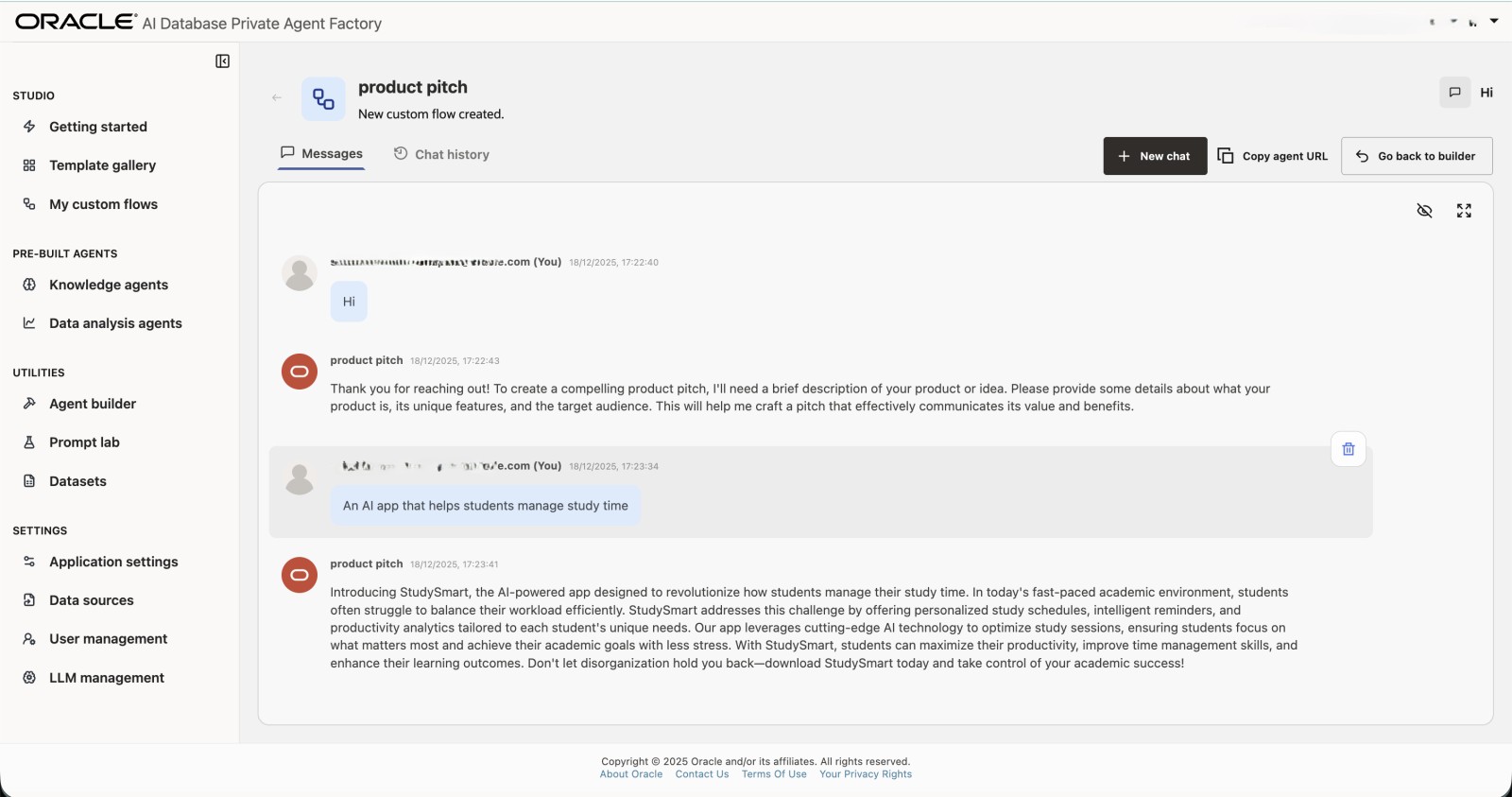Click 'Introducing StudySmart' response paragraph

(814, 628)
